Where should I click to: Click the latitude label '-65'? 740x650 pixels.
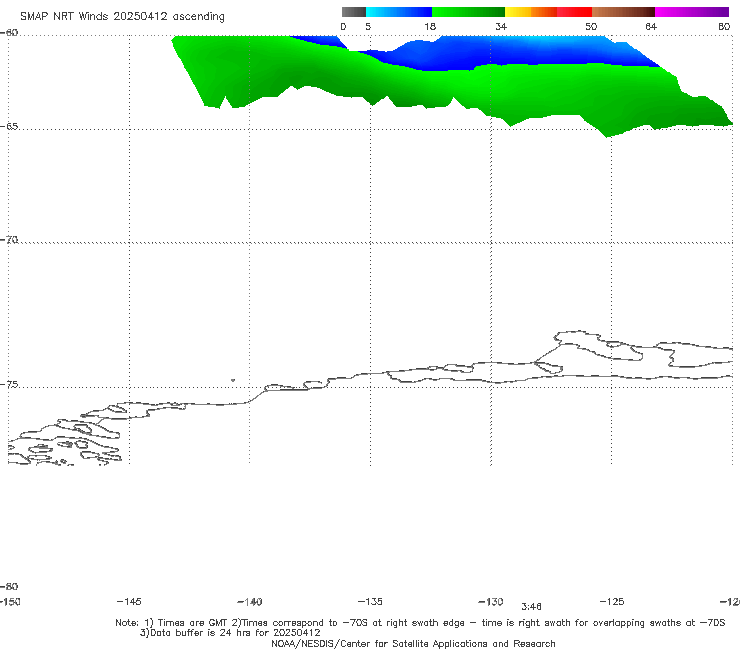9,127
